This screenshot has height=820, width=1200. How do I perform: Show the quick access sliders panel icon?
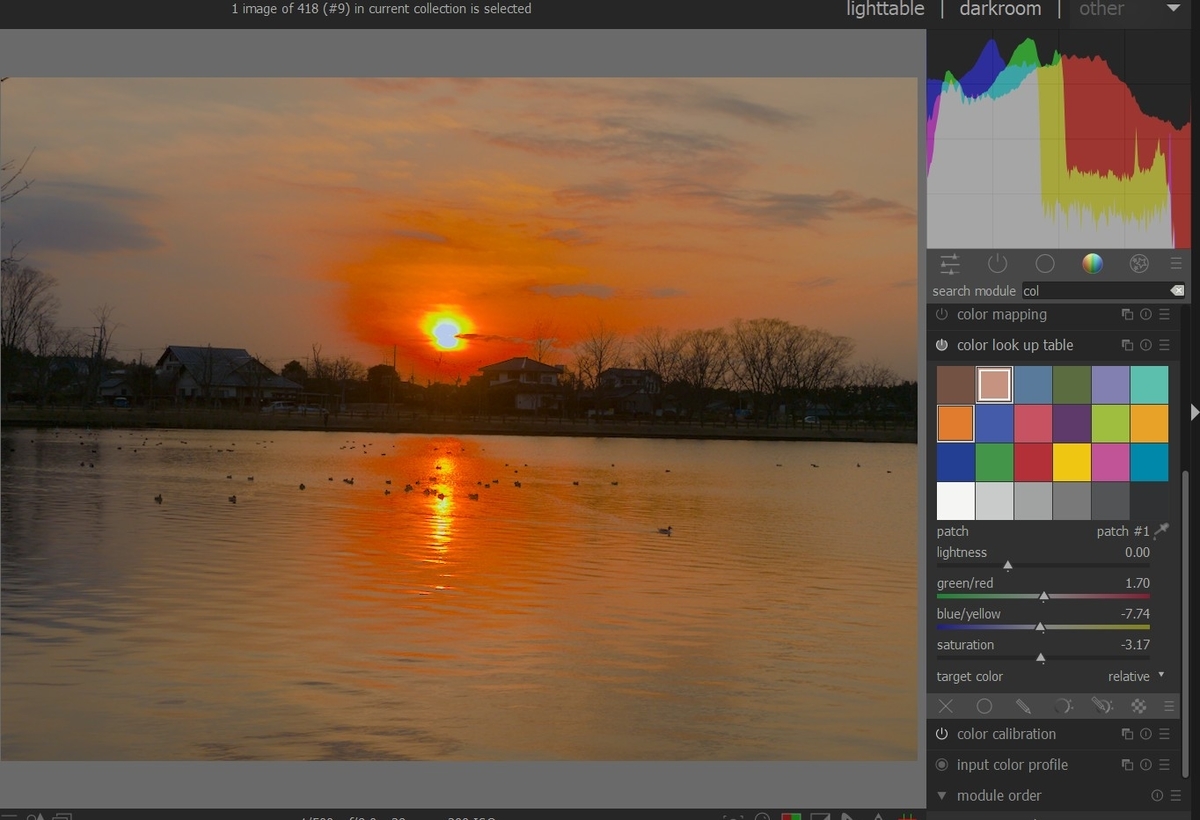click(950, 264)
